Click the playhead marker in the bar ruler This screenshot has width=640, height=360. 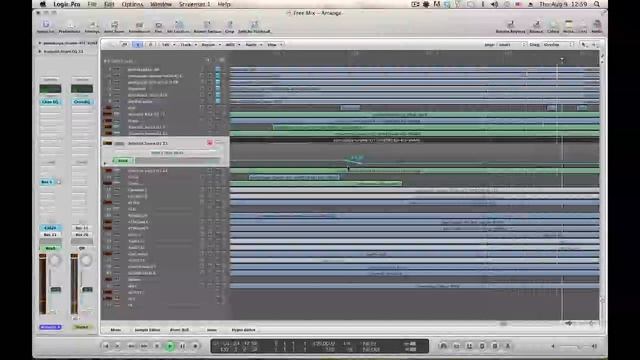pyautogui.click(x=562, y=60)
